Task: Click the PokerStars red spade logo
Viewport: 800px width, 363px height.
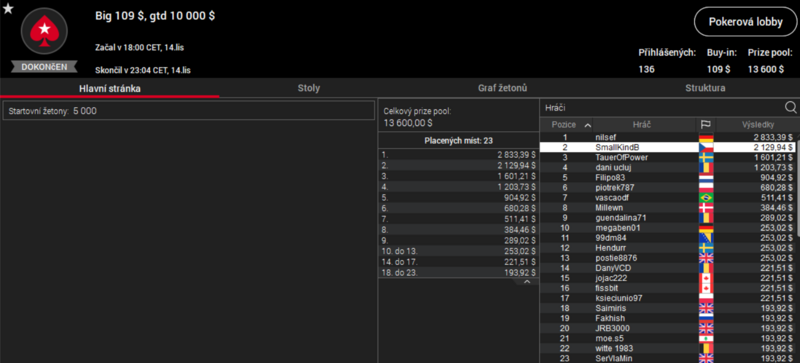Action: coord(44,31)
